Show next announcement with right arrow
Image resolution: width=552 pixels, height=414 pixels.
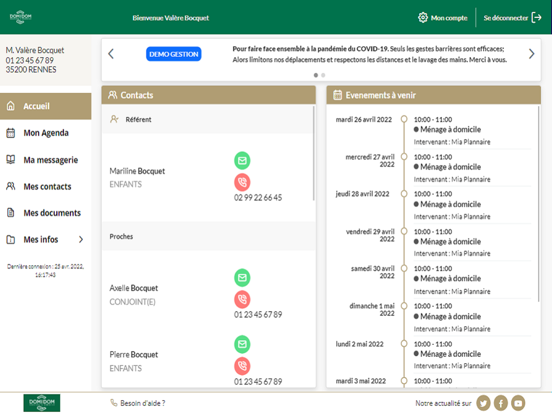click(531, 54)
